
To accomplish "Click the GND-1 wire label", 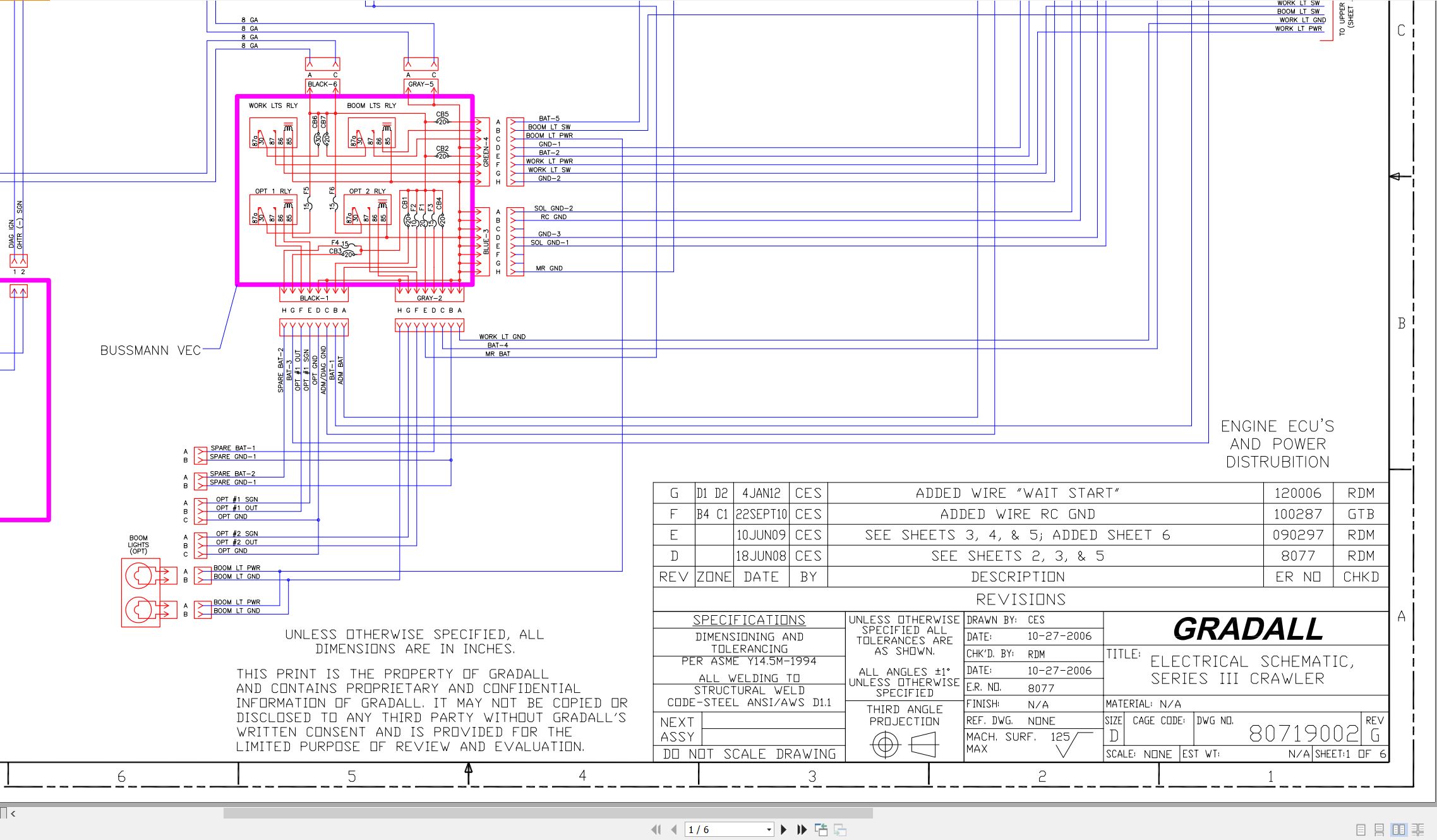I will pos(549,144).
